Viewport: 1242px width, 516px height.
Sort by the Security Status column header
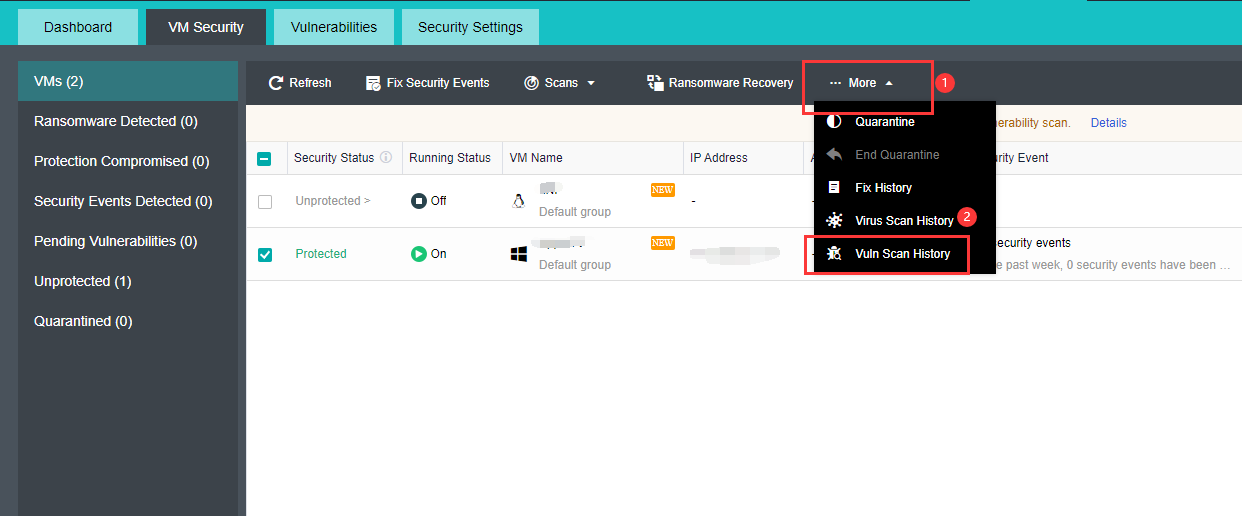click(x=334, y=158)
